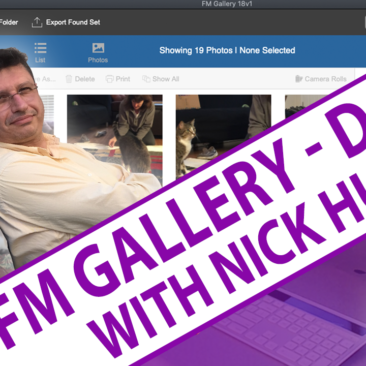Select the Photos view icon
This screenshot has height=366, width=366.
click(98, 48)
